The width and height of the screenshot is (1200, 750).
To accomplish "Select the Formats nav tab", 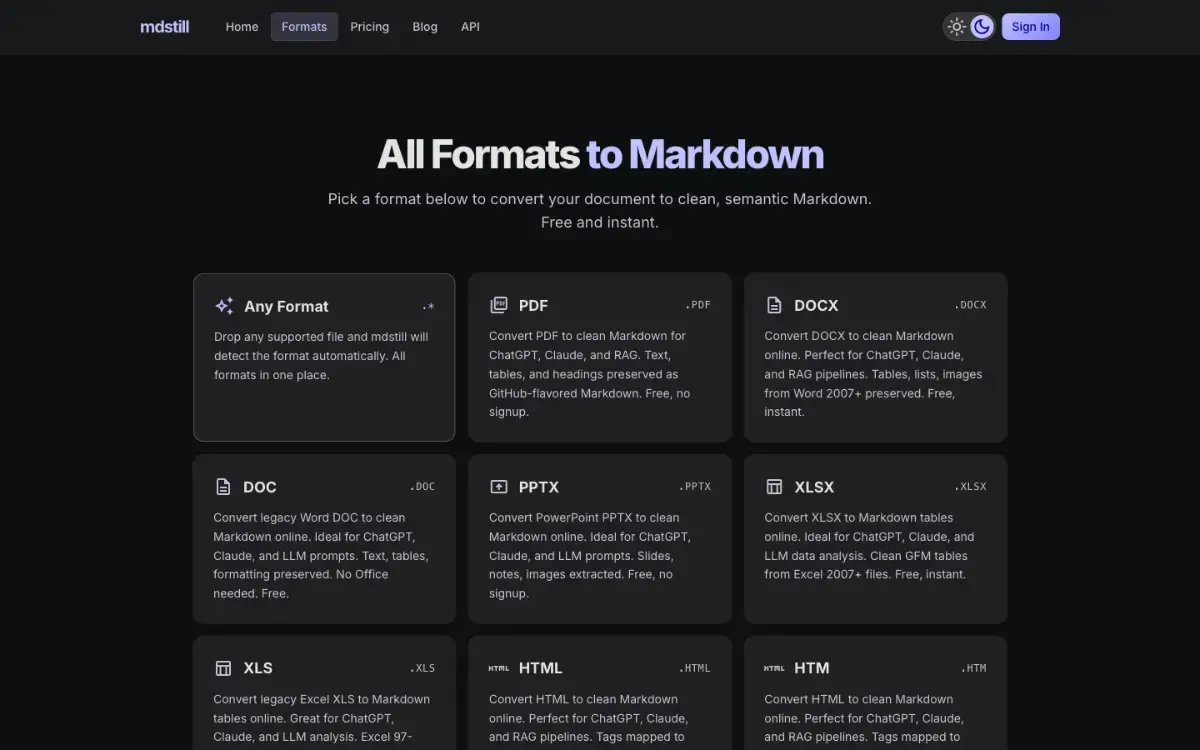I will click(304, 27).
